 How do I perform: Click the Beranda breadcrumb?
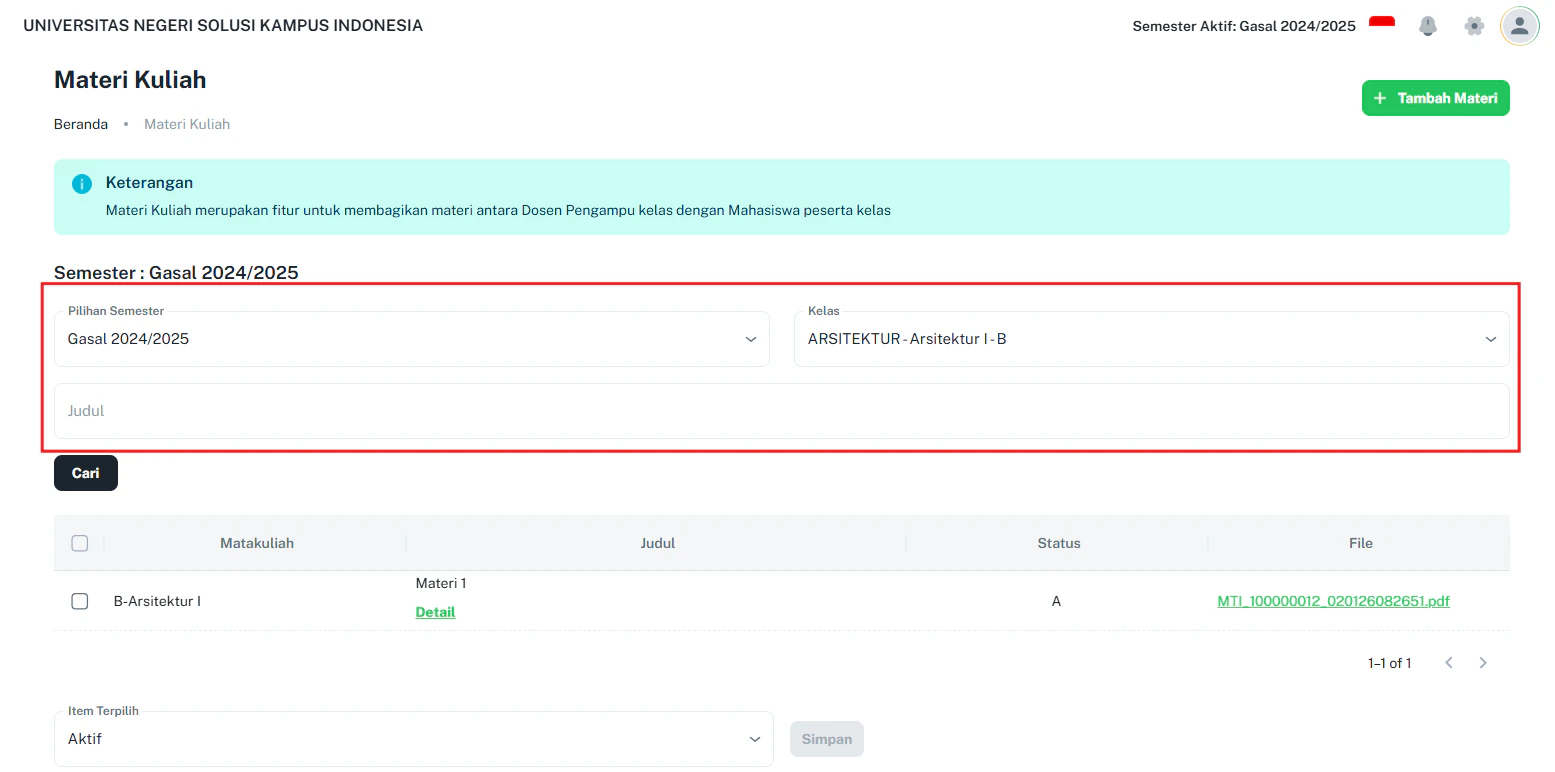click(81, 125)
